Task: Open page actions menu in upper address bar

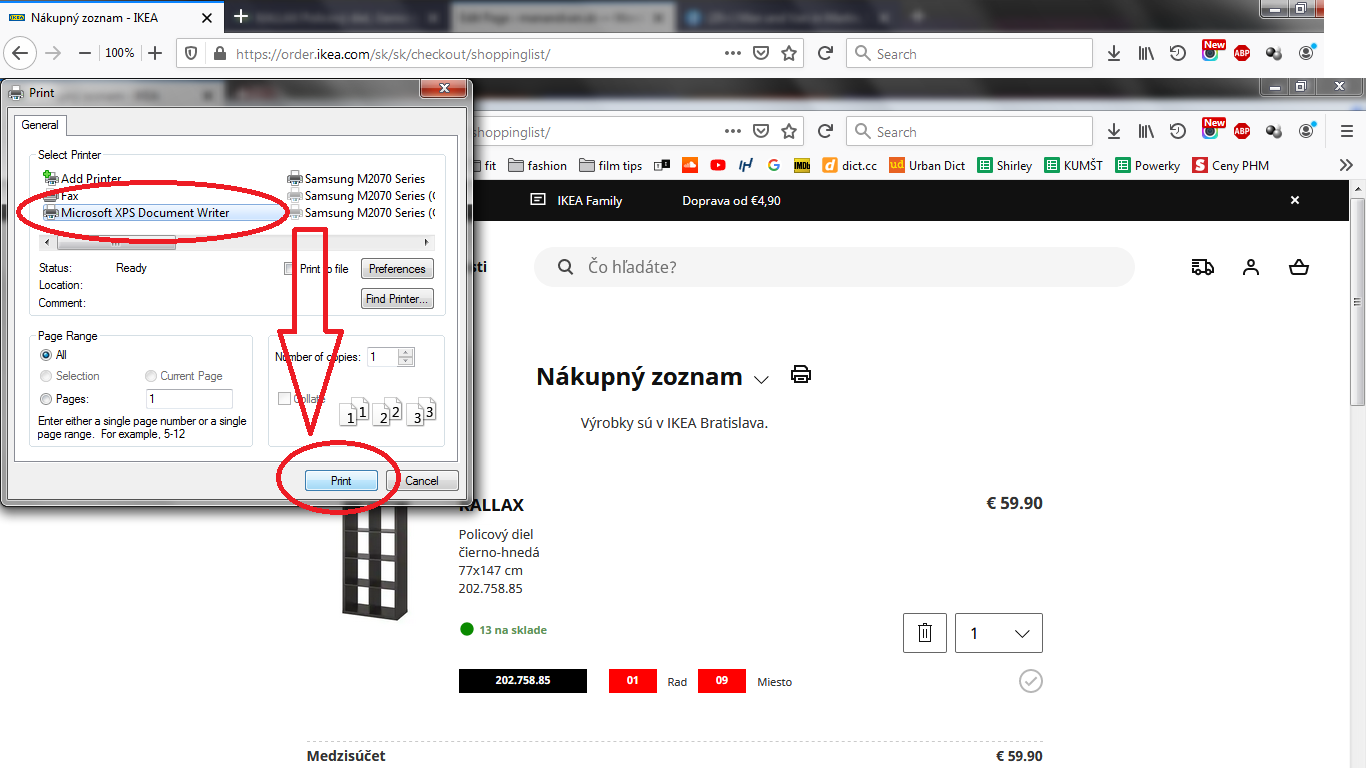Action: coord(733,54)
